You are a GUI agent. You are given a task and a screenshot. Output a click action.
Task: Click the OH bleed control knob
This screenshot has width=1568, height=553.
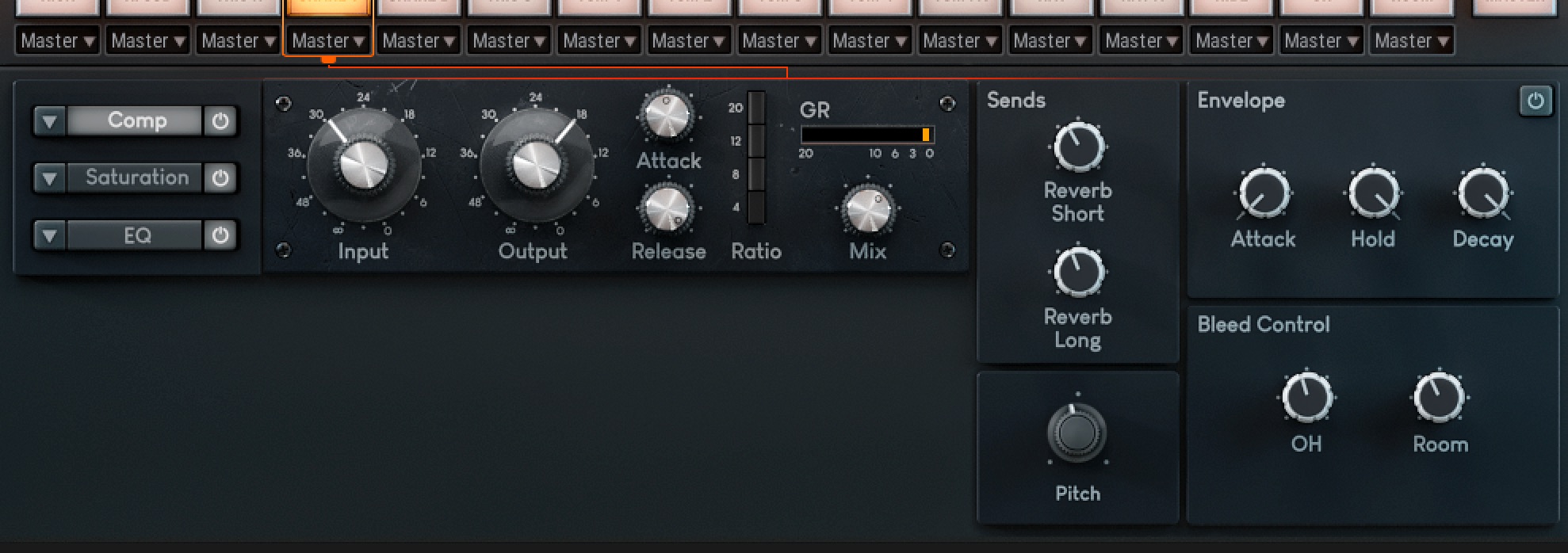1306,398
